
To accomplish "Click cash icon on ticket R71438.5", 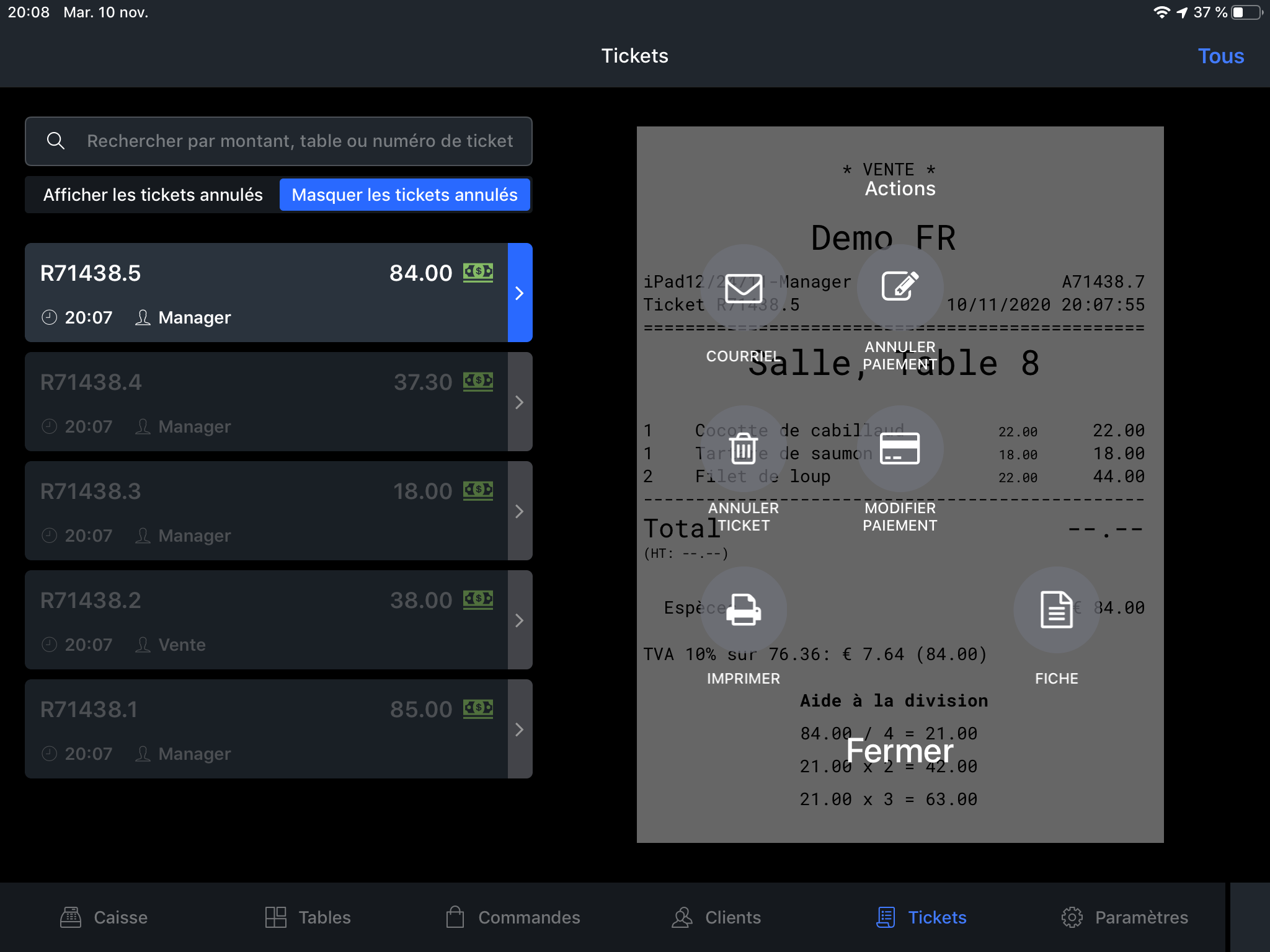I will pyautogui.click(x=478, y=273).
